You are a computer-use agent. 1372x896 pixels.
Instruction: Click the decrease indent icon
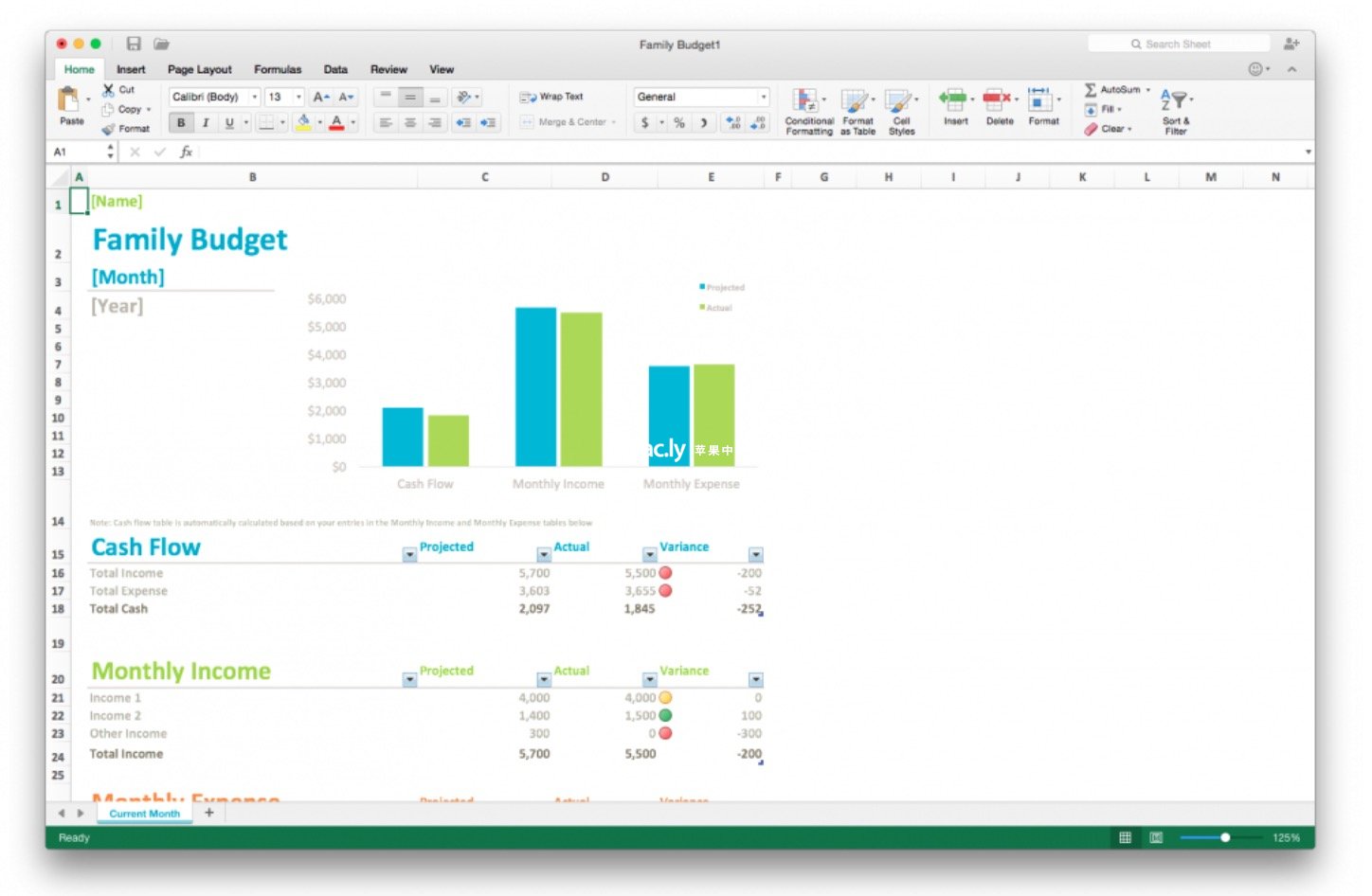pos(463,122)
